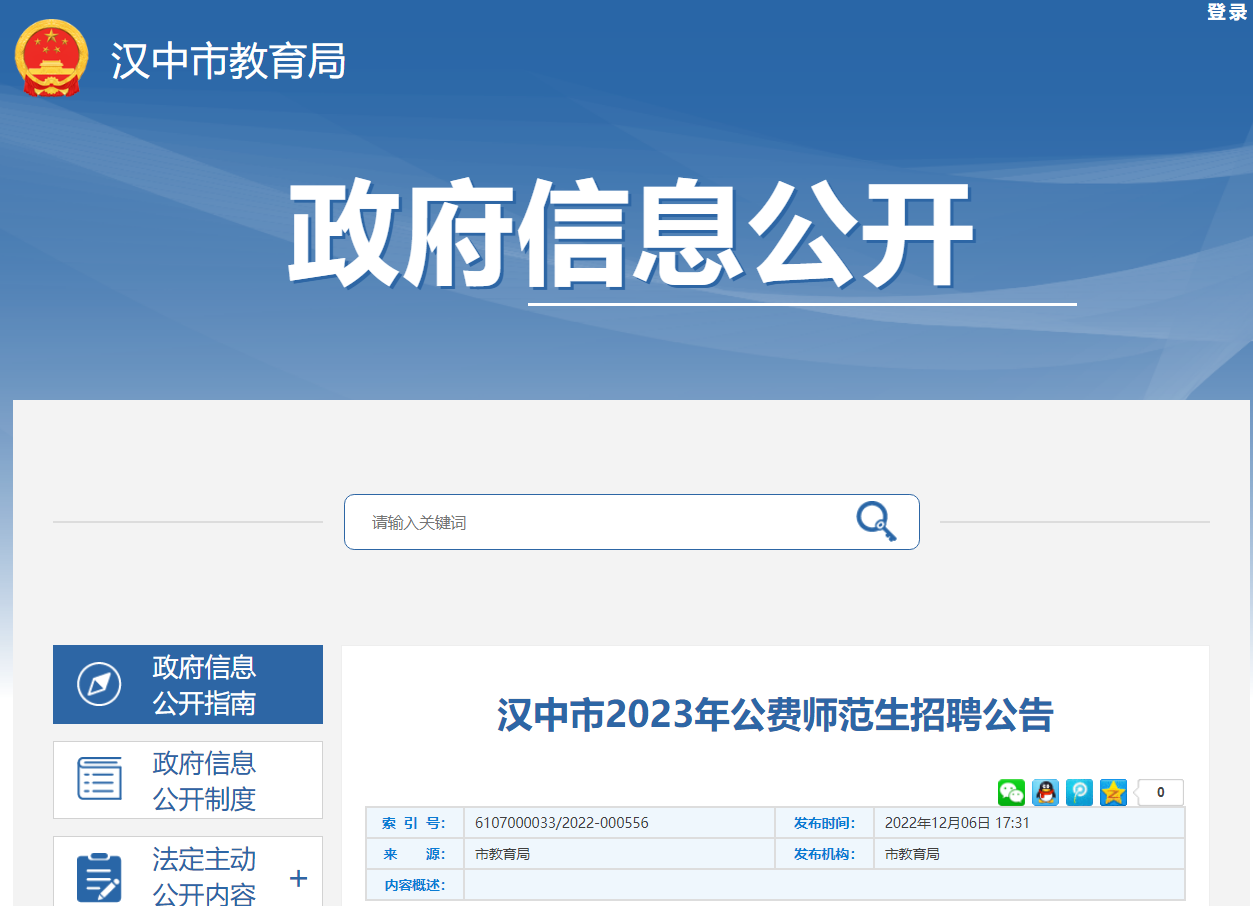Viewport: 1253px width, 906px height.
Task: Click the compass icon in 政府信息公开指南
Action: pos(99,685)
